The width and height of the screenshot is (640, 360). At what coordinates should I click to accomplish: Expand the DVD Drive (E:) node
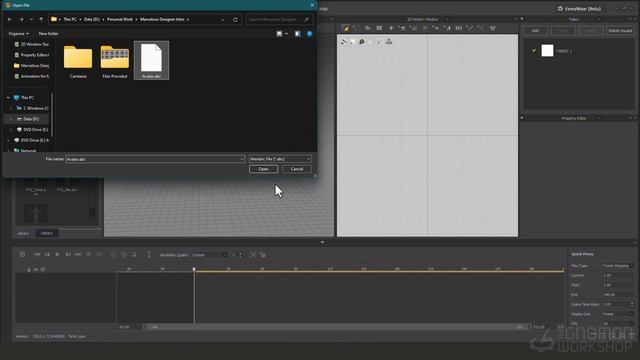pyautogui.click(x=11, y=129)
